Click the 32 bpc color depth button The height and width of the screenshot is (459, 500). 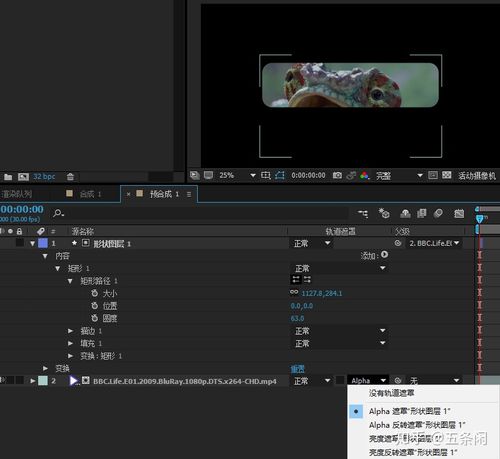pos(44,177)
